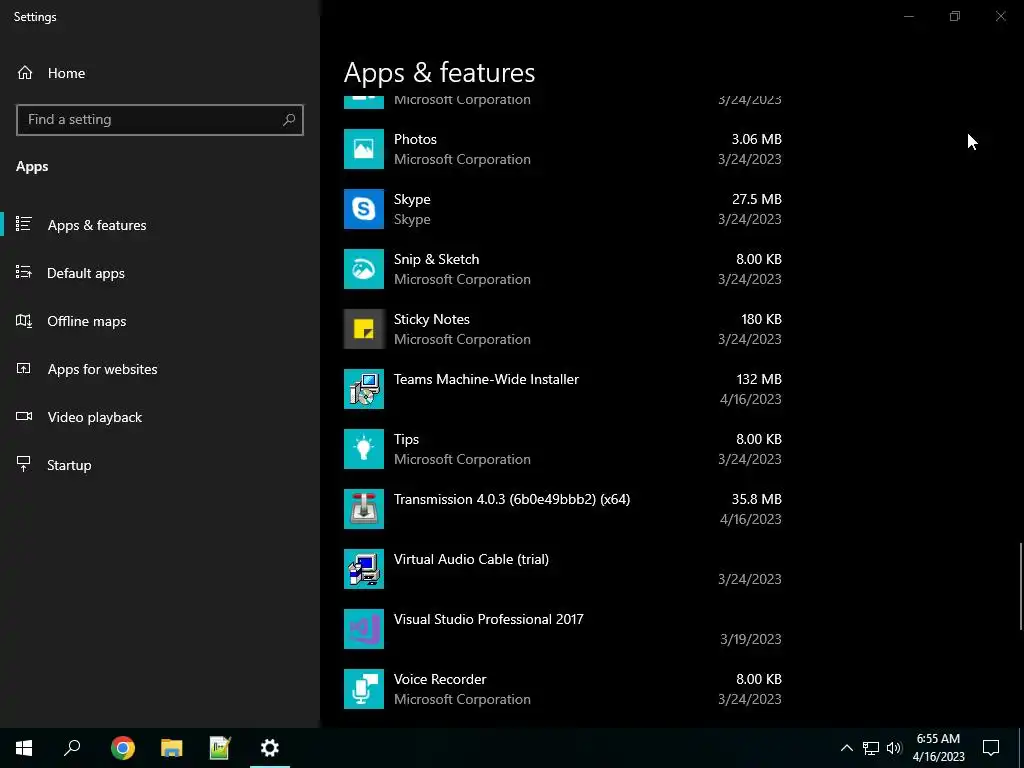
Task: Click the Virtual Audio Cable icon
Action: click(x=364, y=569)
